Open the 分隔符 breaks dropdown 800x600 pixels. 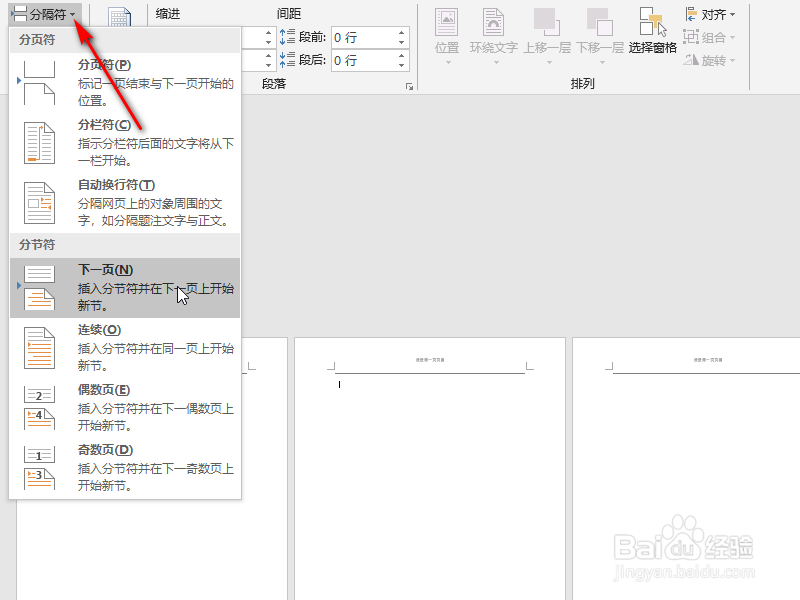click(44, 14)
